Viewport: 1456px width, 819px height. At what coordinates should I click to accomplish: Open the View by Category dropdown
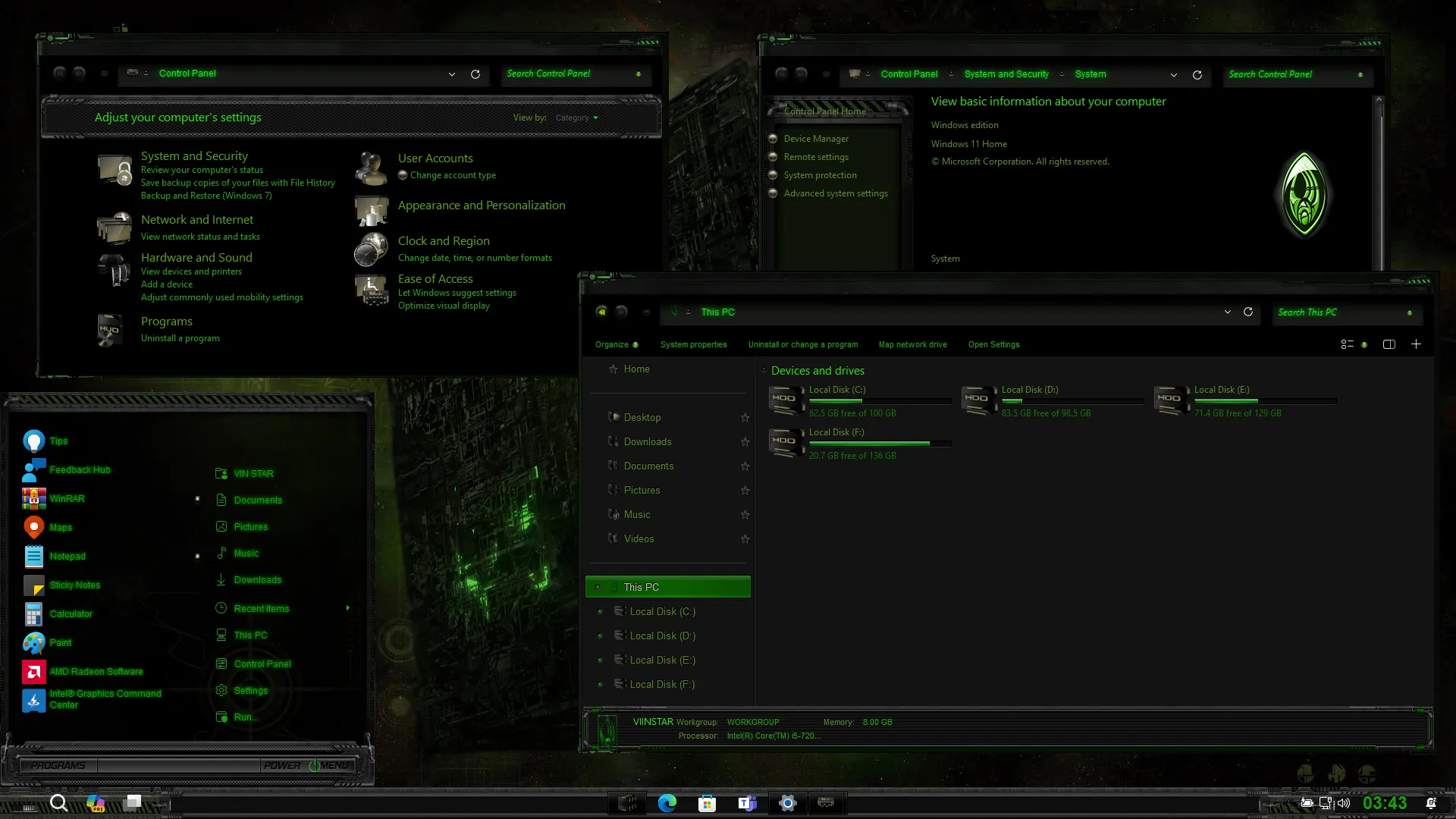point(576,118)
